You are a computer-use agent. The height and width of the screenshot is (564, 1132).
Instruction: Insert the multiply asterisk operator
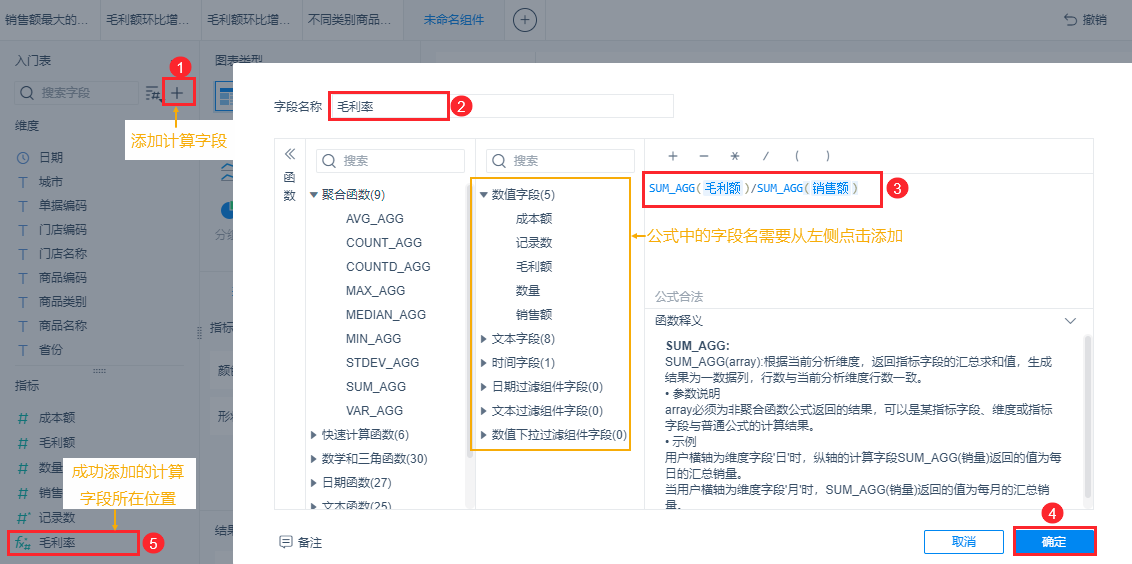tap(735, 155)
